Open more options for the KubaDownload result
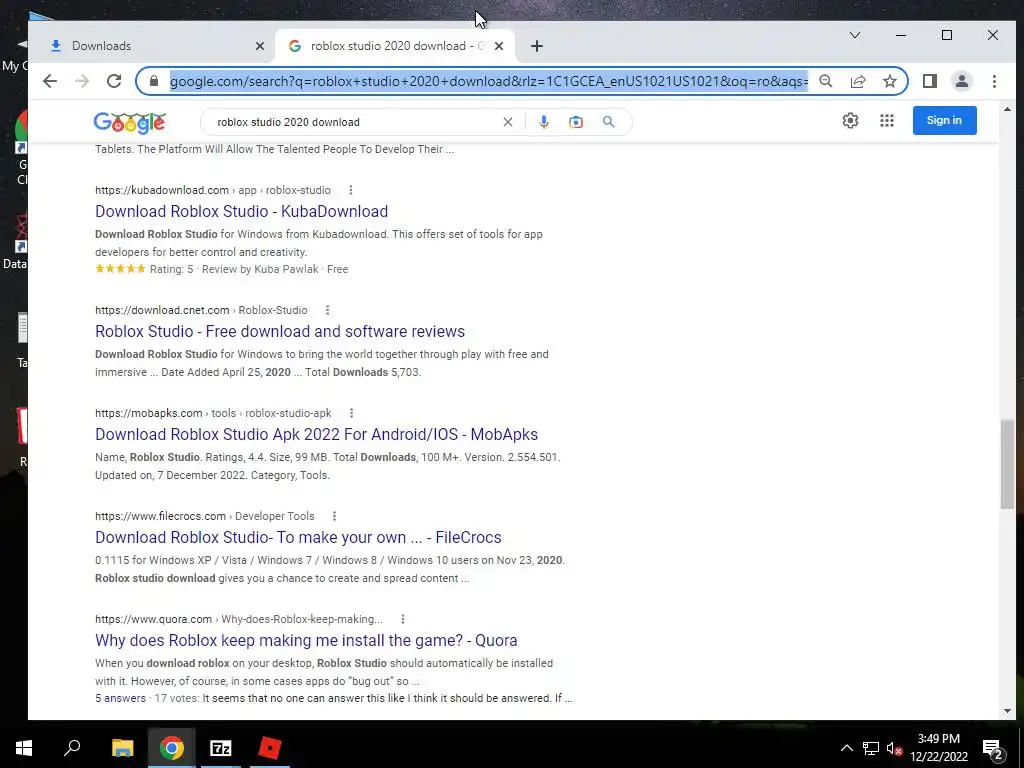The image size is (1024, 768). pyautogui.click(x=351, y=190)
